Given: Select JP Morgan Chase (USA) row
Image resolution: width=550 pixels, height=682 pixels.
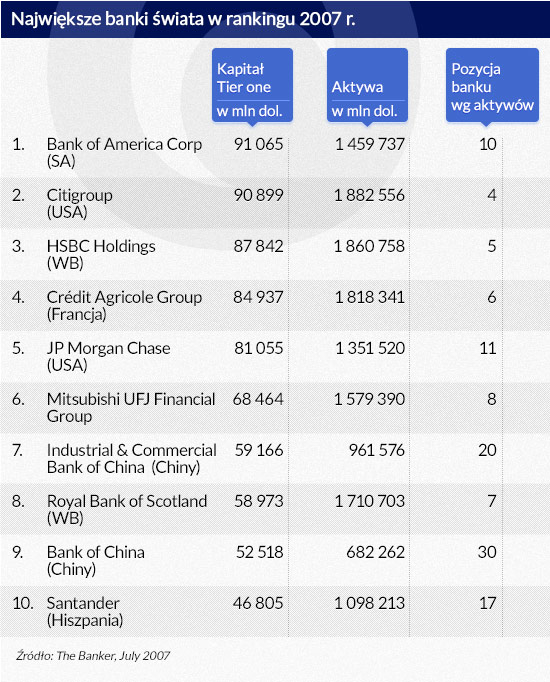Looking at the screenshot, I should coord(275,356).
